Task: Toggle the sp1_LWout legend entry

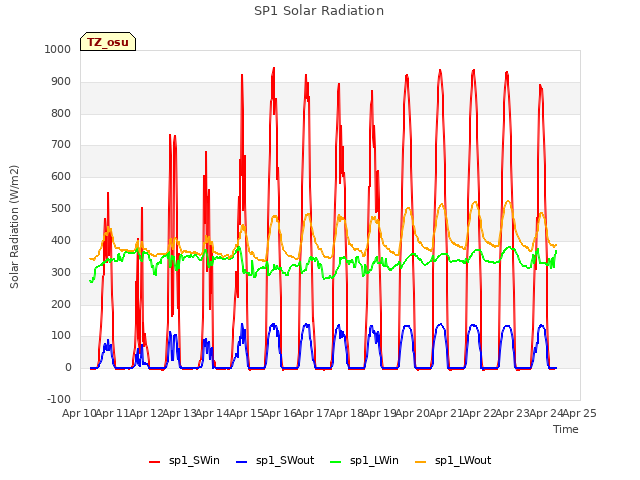Action: (453, 461)
